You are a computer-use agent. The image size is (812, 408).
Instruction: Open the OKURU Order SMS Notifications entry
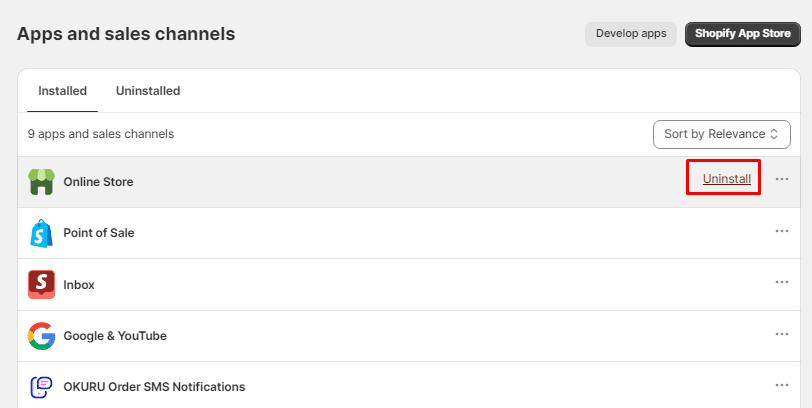[154, 387]
